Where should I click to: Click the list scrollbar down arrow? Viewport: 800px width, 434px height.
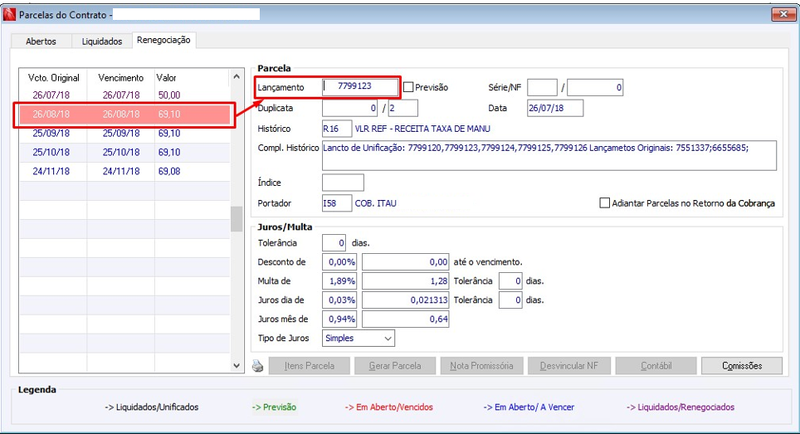[x=236, y=365]
